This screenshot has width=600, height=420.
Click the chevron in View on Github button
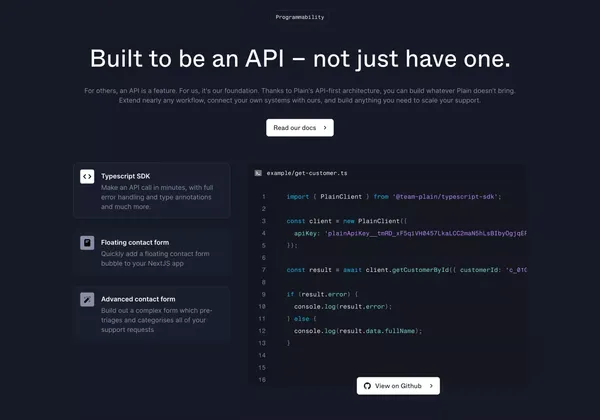(x=431, y=386)
